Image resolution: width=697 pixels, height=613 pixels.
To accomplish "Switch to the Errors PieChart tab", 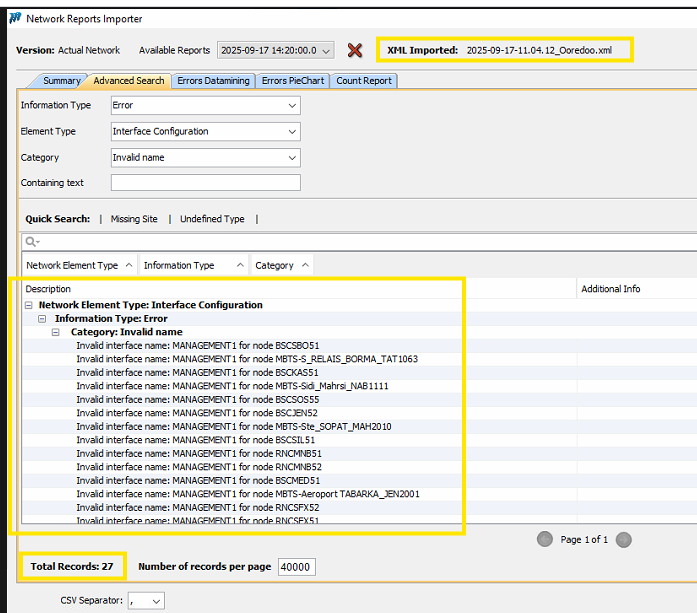I will (293, 81).
